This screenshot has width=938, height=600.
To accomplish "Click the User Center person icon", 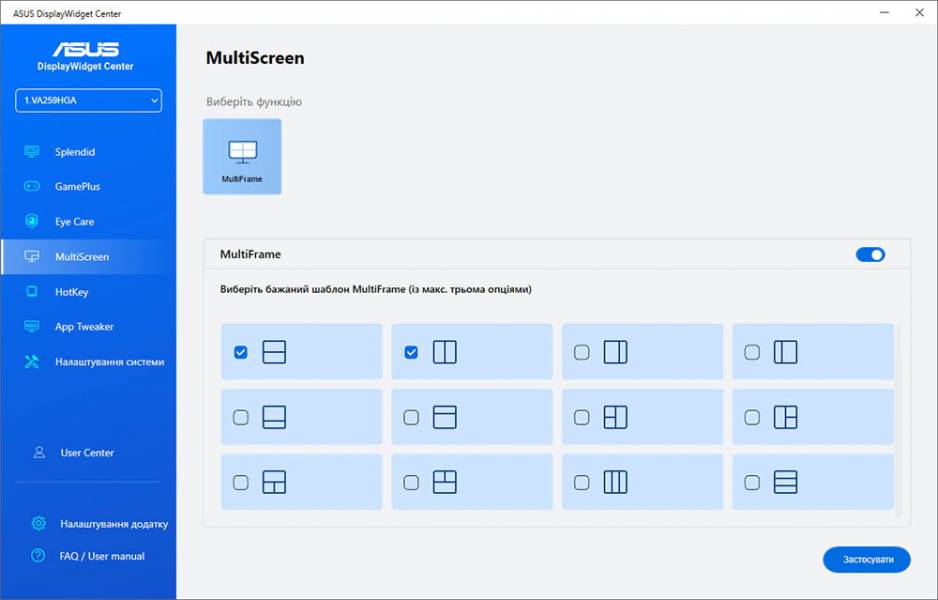I will coord(39,452).
